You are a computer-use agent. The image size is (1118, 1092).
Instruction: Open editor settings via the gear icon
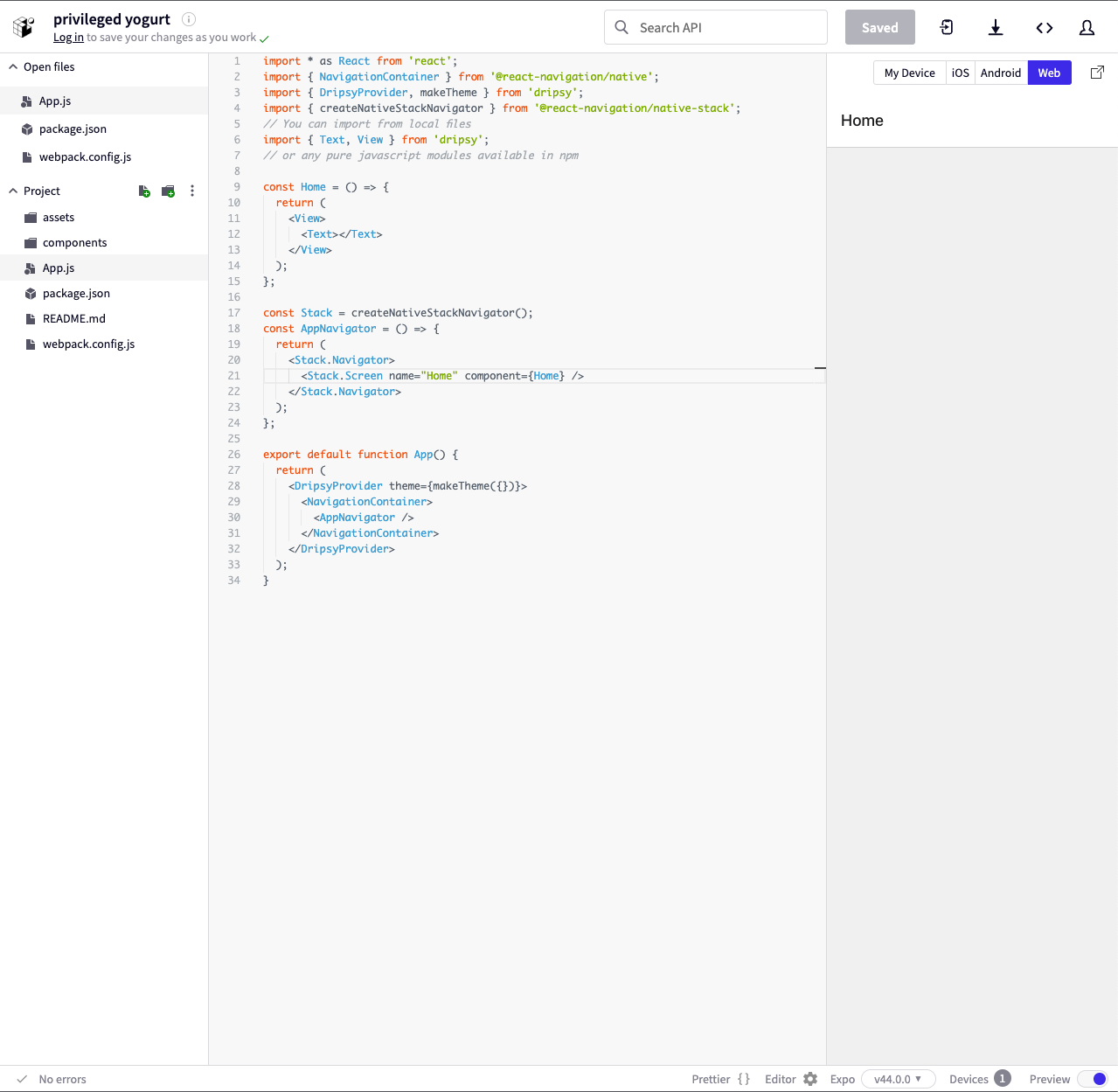click(x=811, y=1079)
